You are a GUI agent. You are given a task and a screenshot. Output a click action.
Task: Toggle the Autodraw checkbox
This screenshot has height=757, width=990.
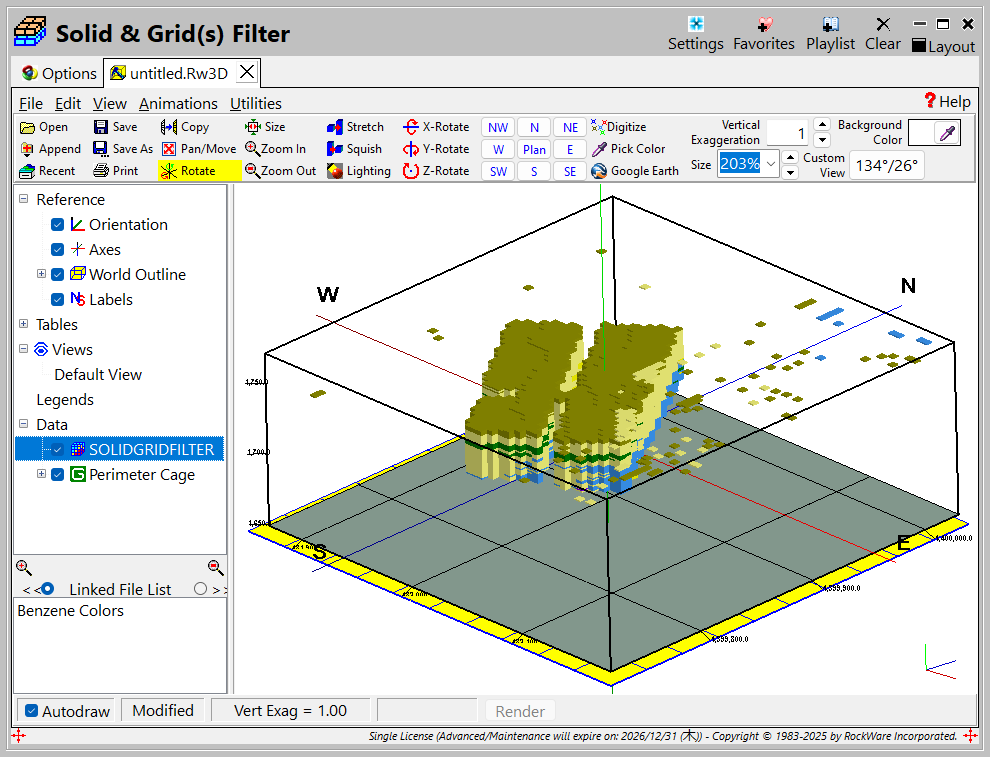click(x=32, y=711)
